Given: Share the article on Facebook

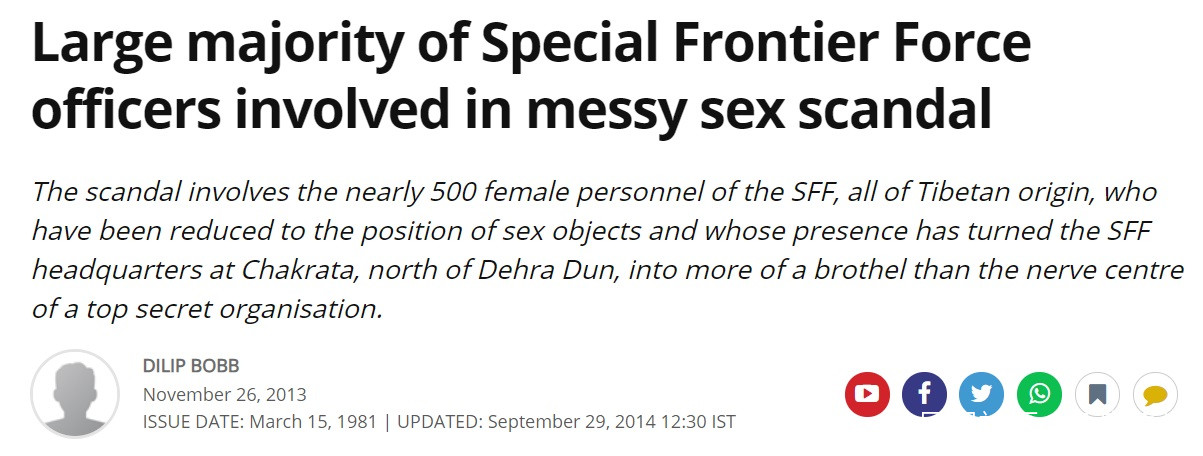Looking at the screenshot, I should 924,394.
